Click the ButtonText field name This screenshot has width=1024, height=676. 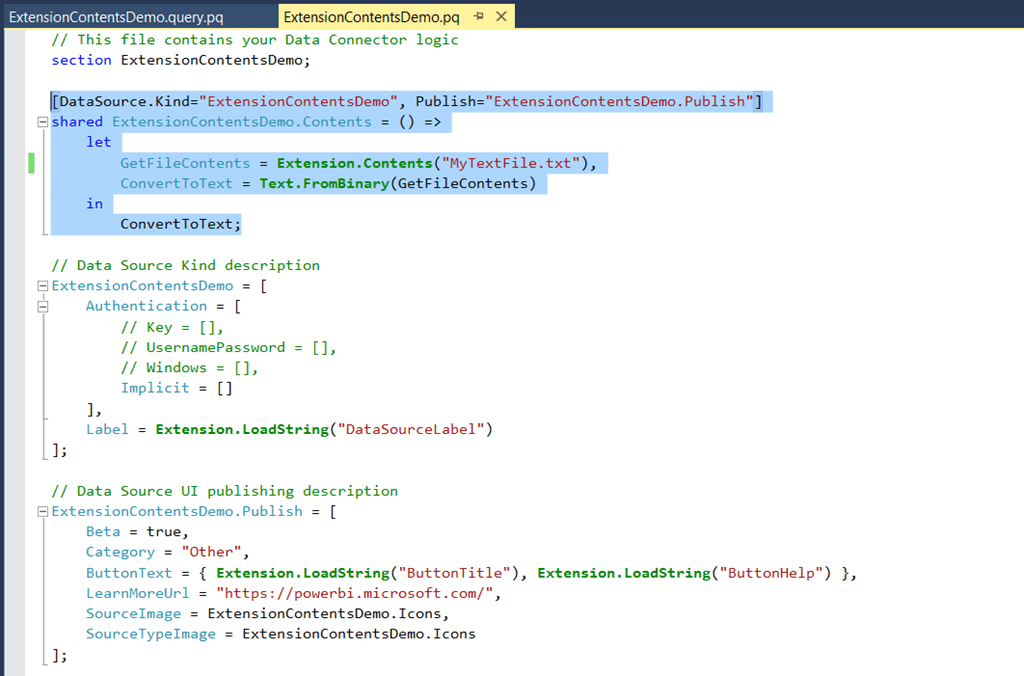129,573
